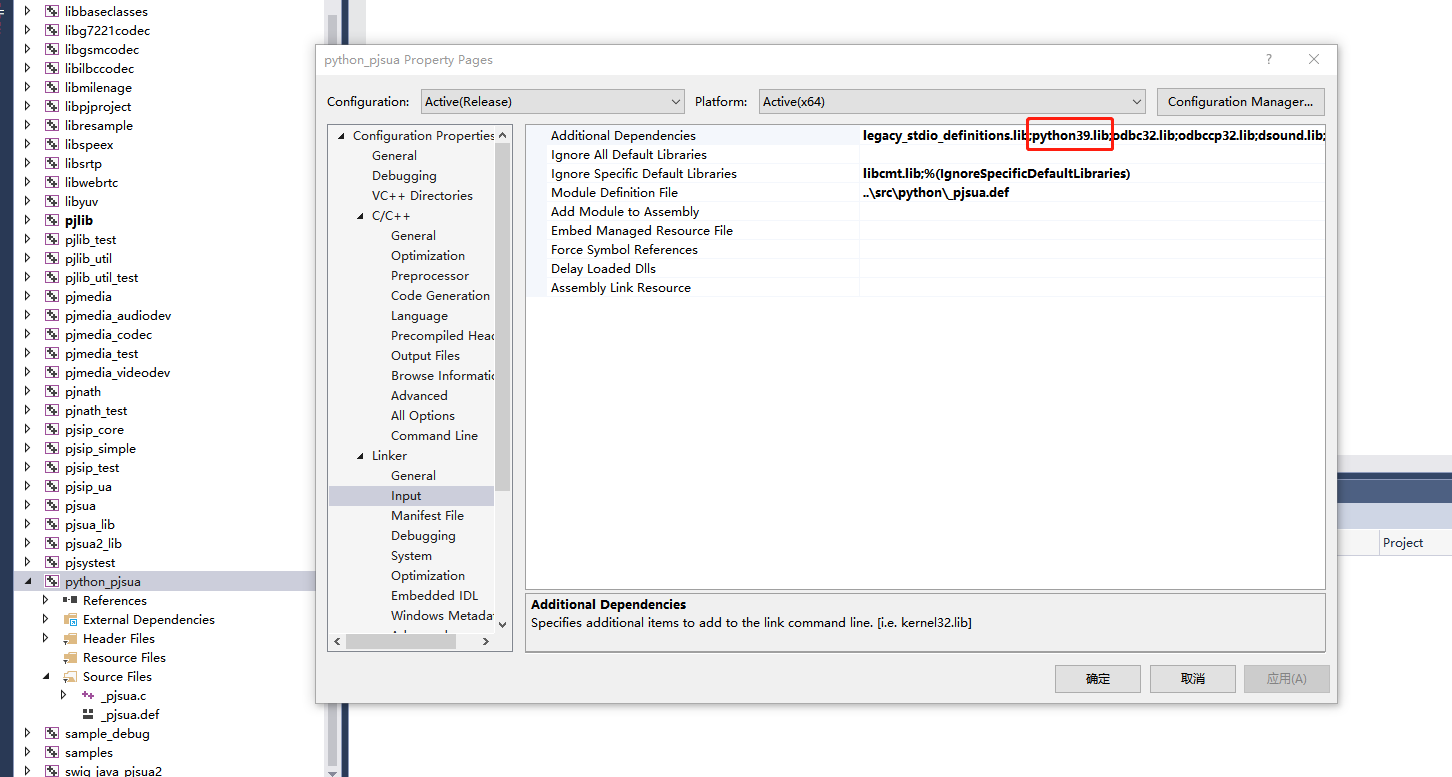Image resolution: width=1452 pixels, height=777 pixels.
Task: Click the libsrtp project icon
Action: tap(52, 164)
